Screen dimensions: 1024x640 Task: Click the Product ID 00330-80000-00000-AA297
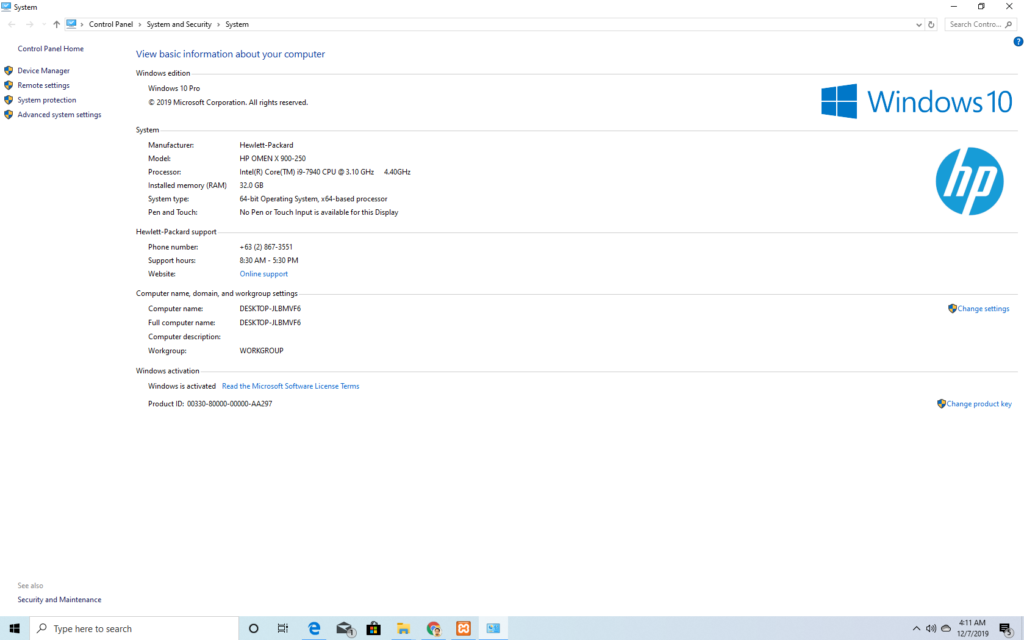click(229, 404)
